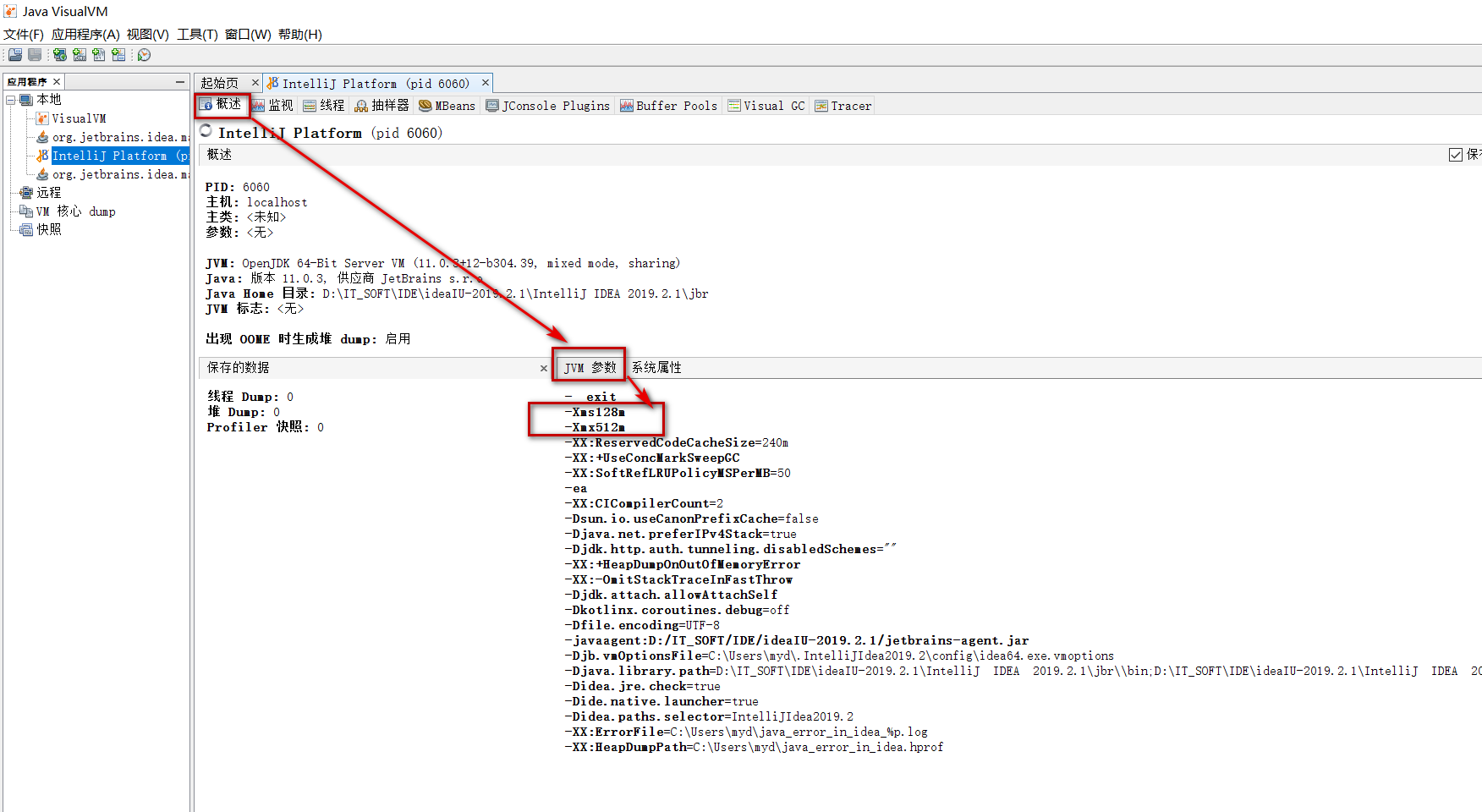Open the 应用程序(A) menu
The width and height of the screenshot is (1482, 812).
tap(85, 35)
